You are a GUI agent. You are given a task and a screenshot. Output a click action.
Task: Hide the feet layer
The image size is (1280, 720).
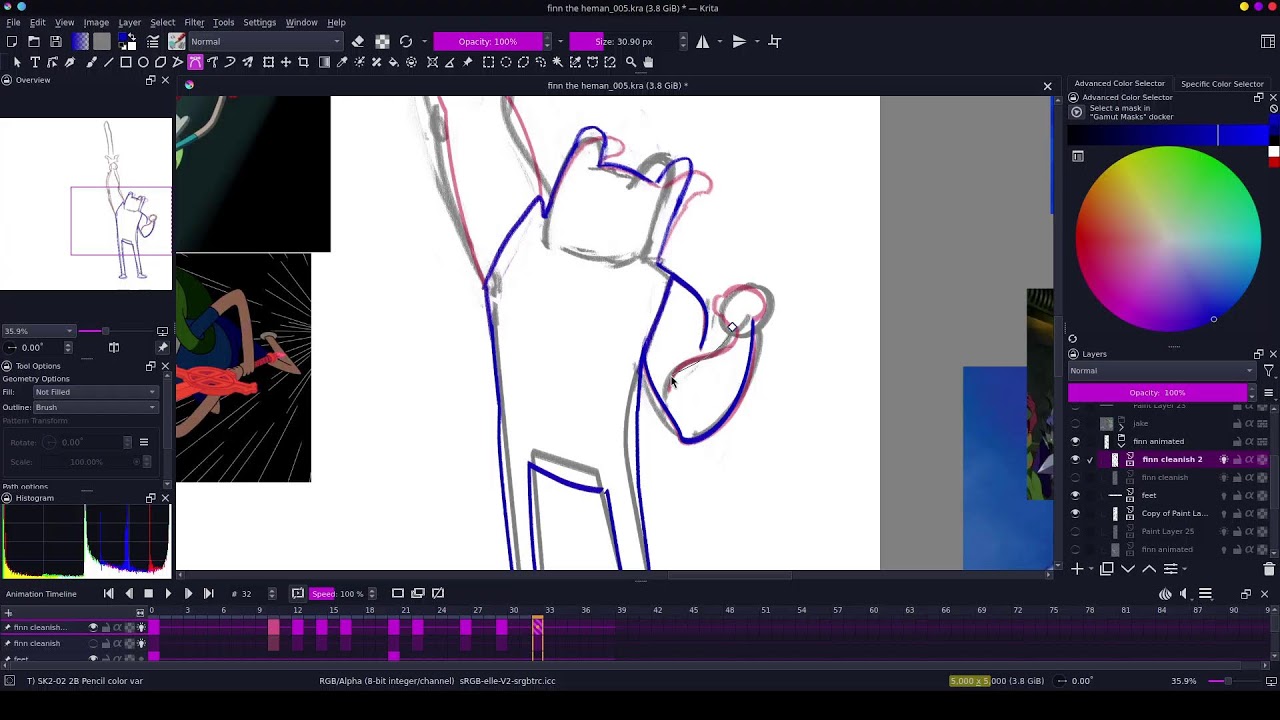pos(1075,496)
